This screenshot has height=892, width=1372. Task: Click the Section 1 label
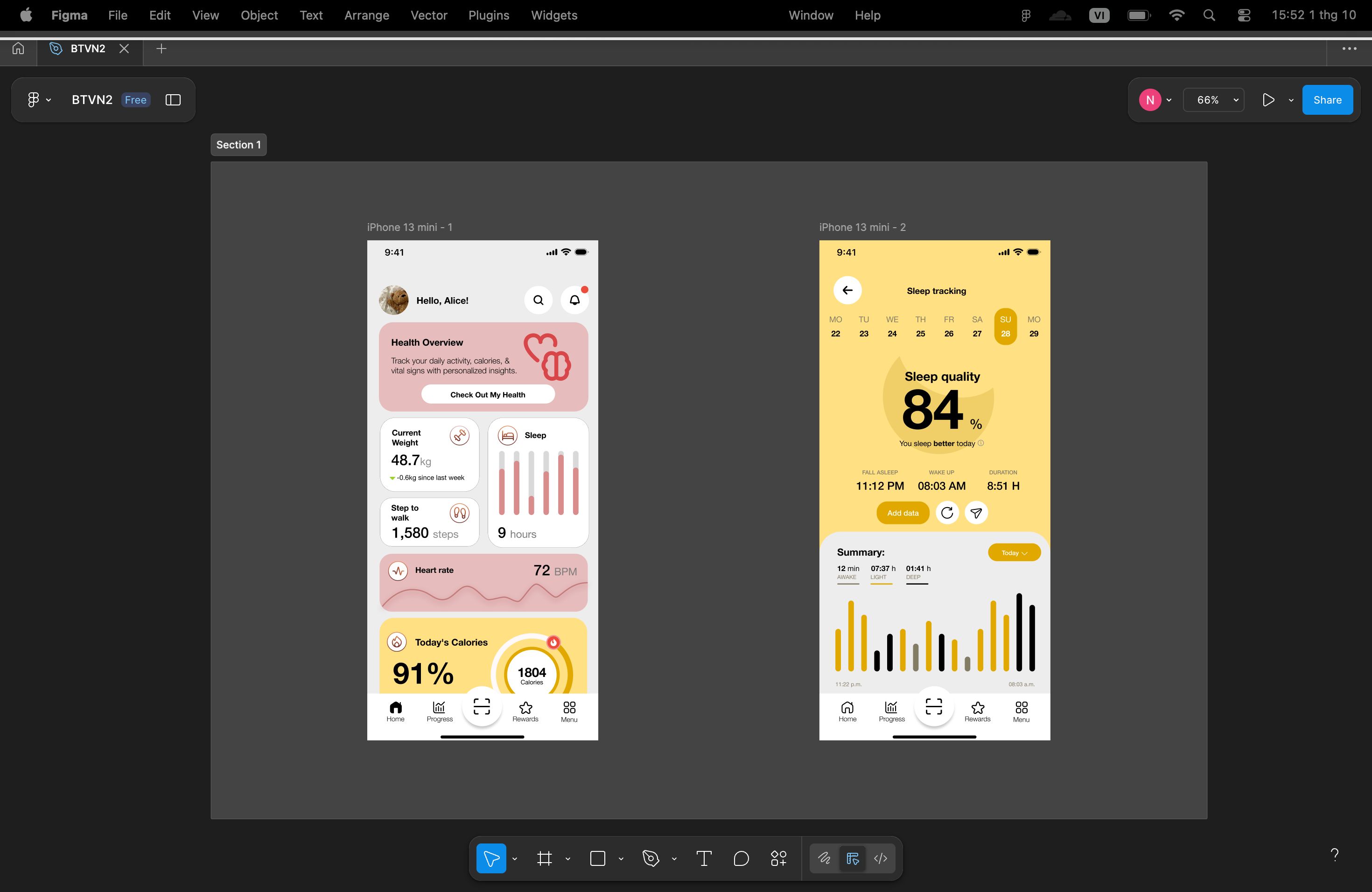pyautogui.click(x=238, y=145)
